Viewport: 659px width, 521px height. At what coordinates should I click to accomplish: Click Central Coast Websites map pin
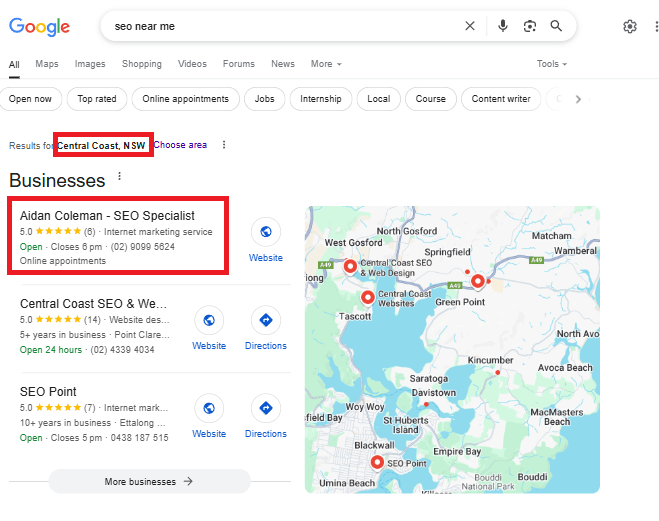click(368, 297)
